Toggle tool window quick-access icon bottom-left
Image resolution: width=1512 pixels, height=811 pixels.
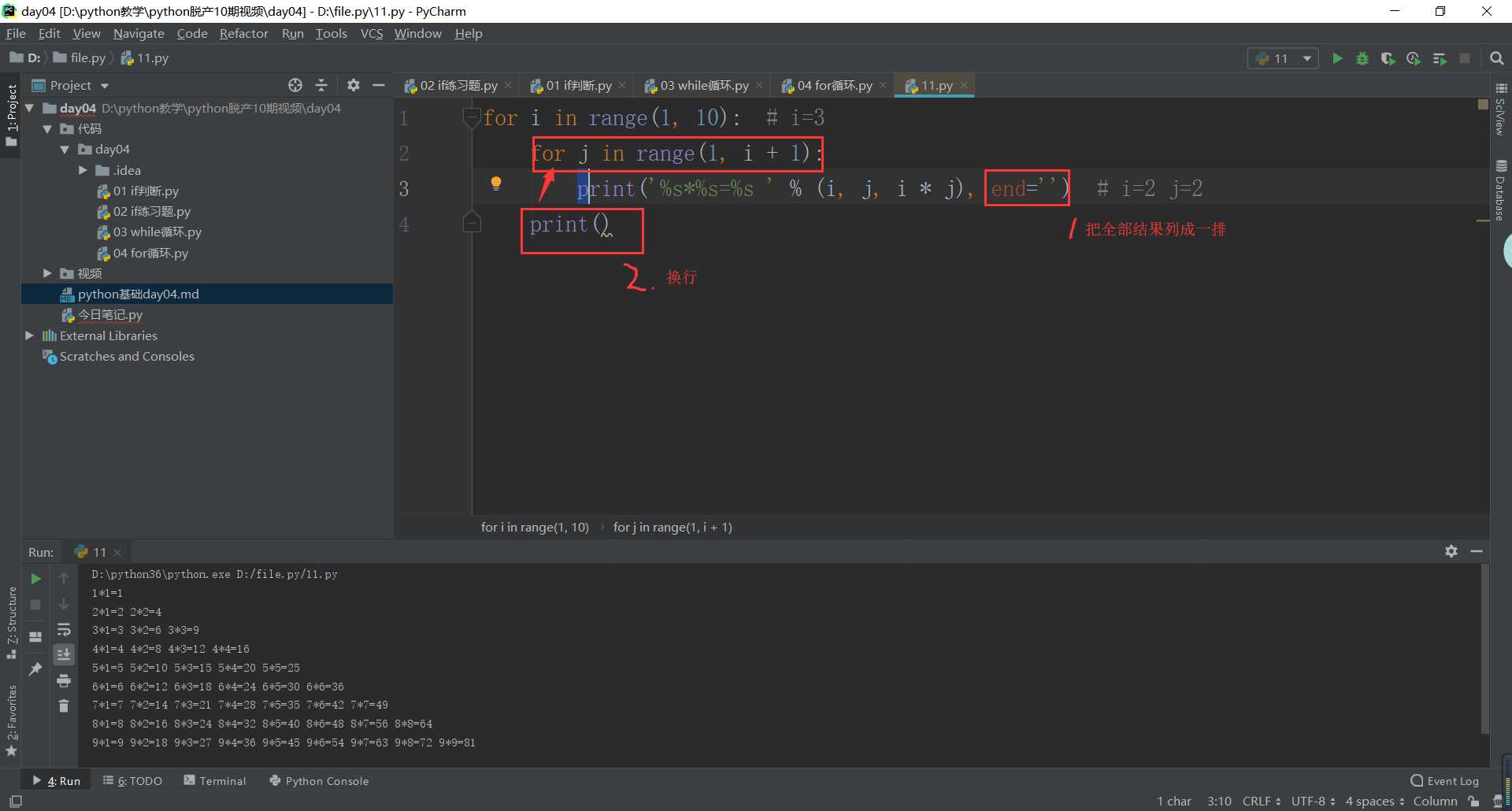tap(15, 801)
